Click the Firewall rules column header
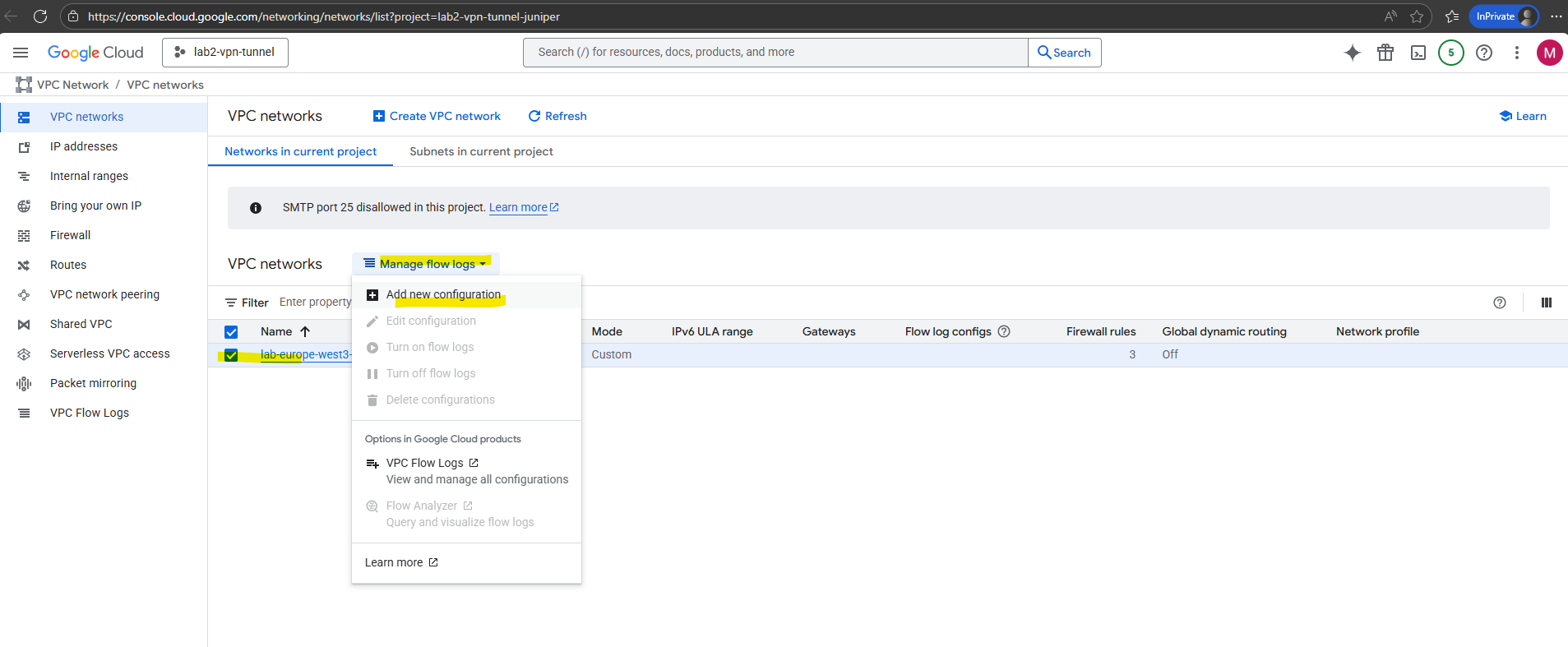Image resolution: width=1568 pixels, height=647 pixels. (x=1101, y=331)
